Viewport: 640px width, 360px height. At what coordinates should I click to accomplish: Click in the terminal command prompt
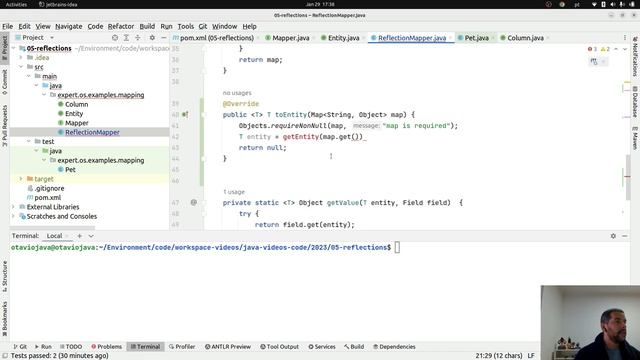(x=397, y=247)
